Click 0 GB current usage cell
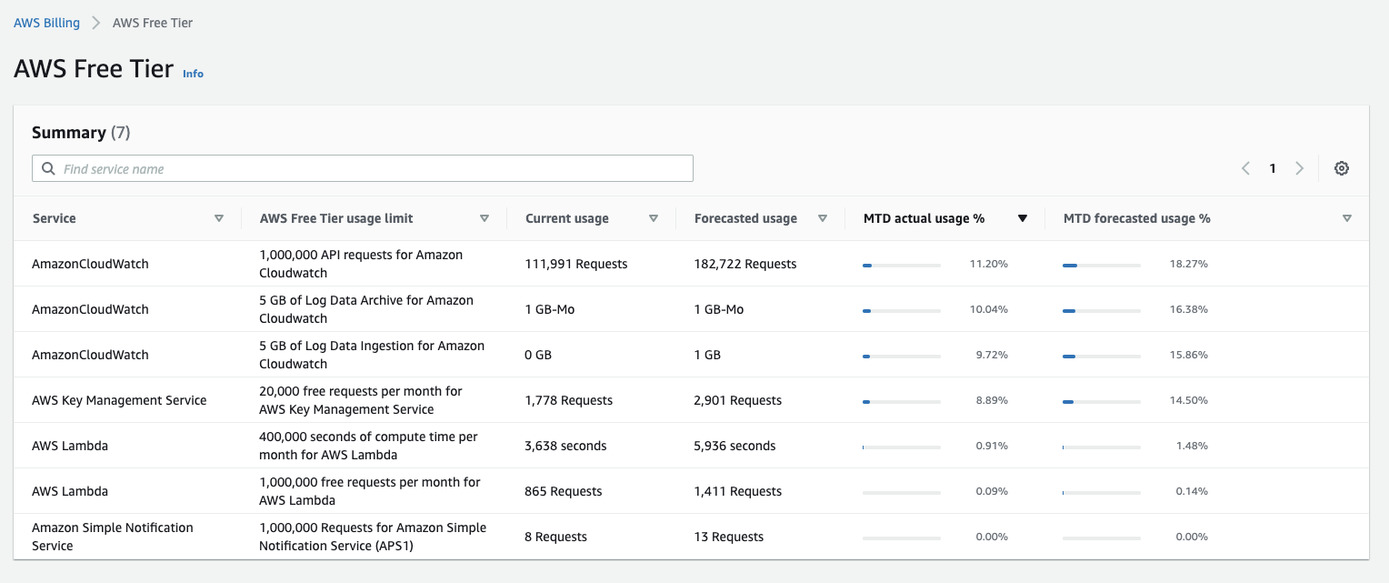Screen dimensions: 1389x583 (x=538, y=355)
